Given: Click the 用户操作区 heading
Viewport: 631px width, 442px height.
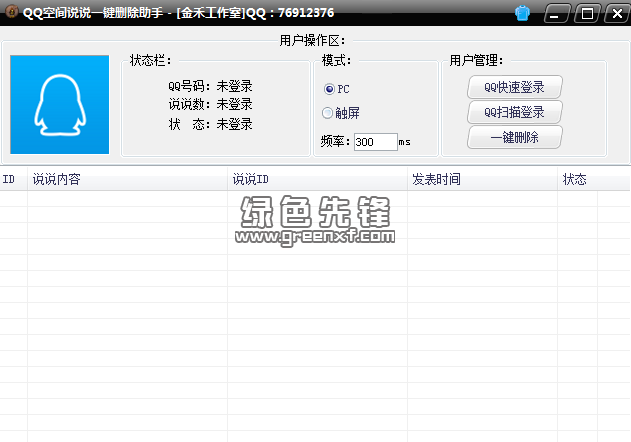Looking at the screenshot, I should [312, 40].
